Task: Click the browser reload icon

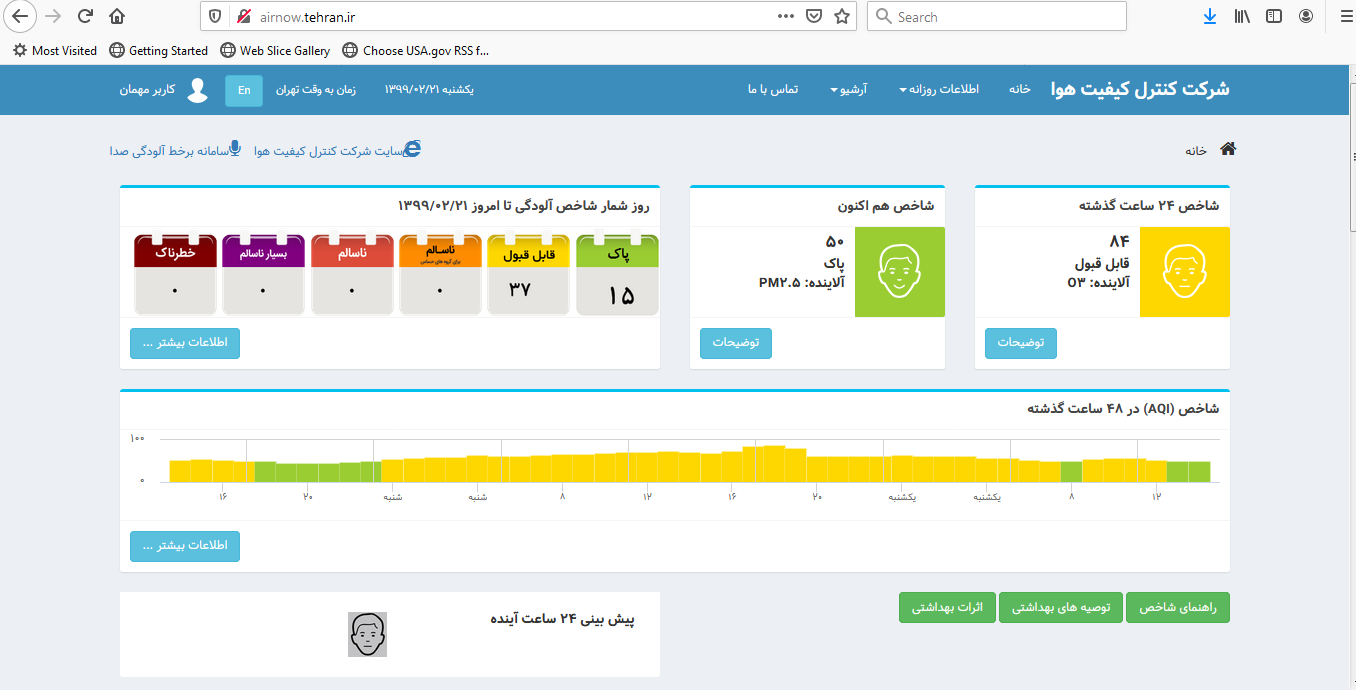Action: (85, 16)
